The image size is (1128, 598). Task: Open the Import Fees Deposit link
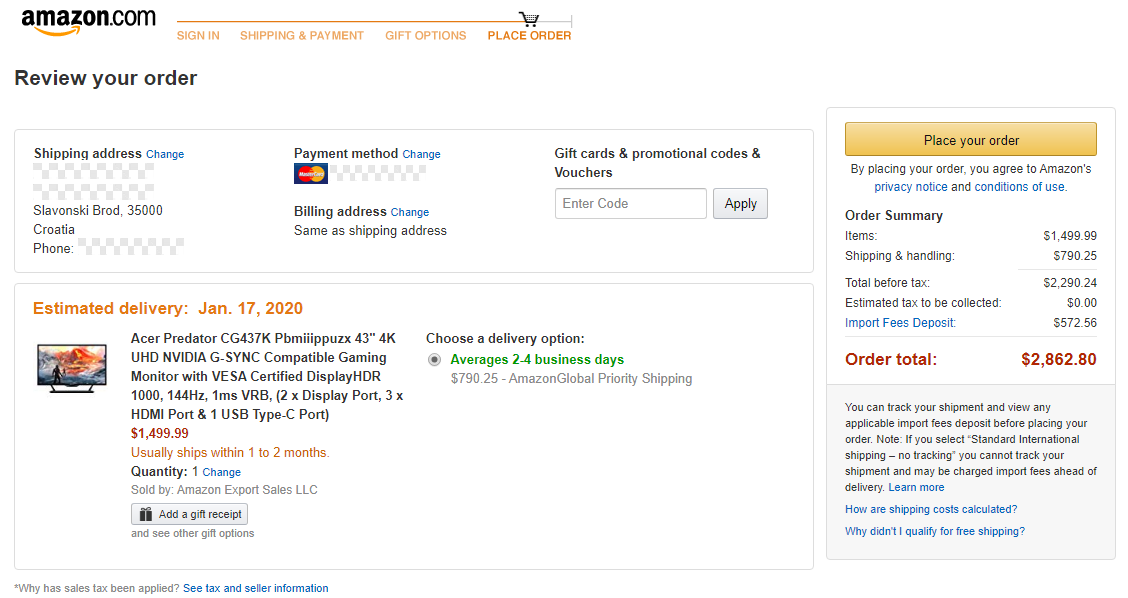(x=900, y=322)
